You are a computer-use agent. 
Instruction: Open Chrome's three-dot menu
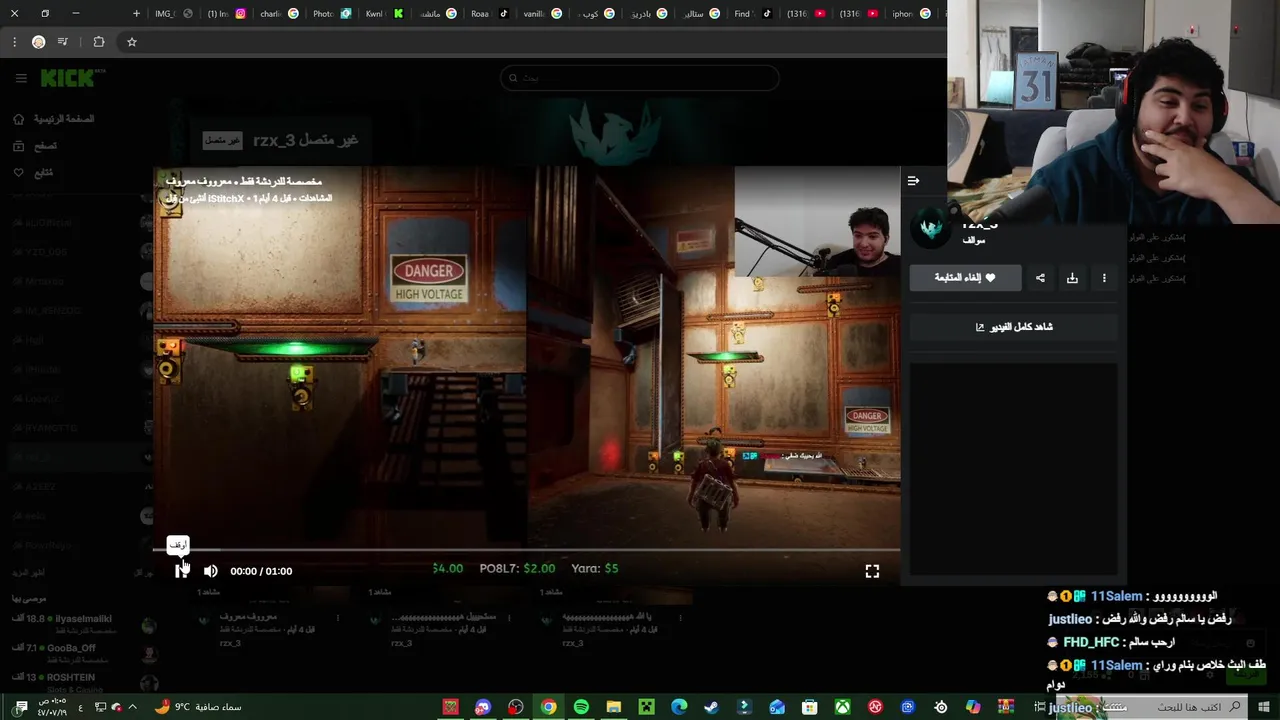[14, 42]
